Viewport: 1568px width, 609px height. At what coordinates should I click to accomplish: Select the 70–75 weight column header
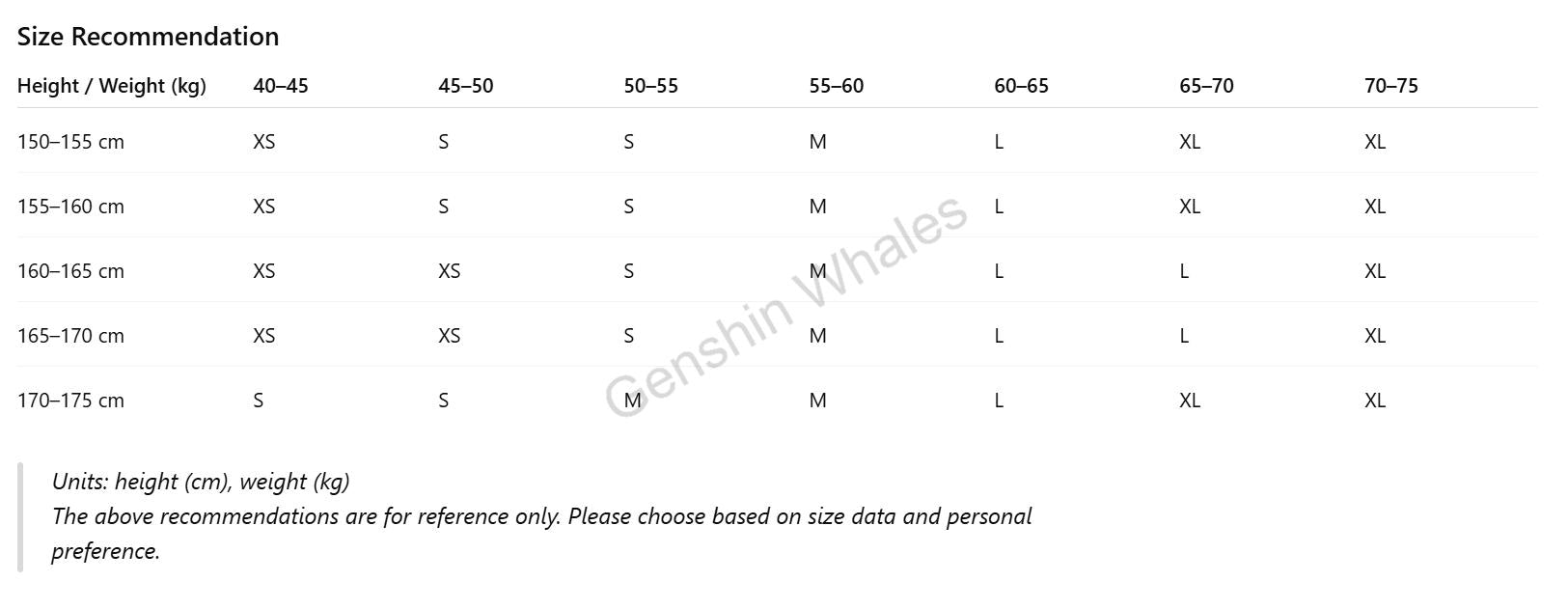point(1391,86)
